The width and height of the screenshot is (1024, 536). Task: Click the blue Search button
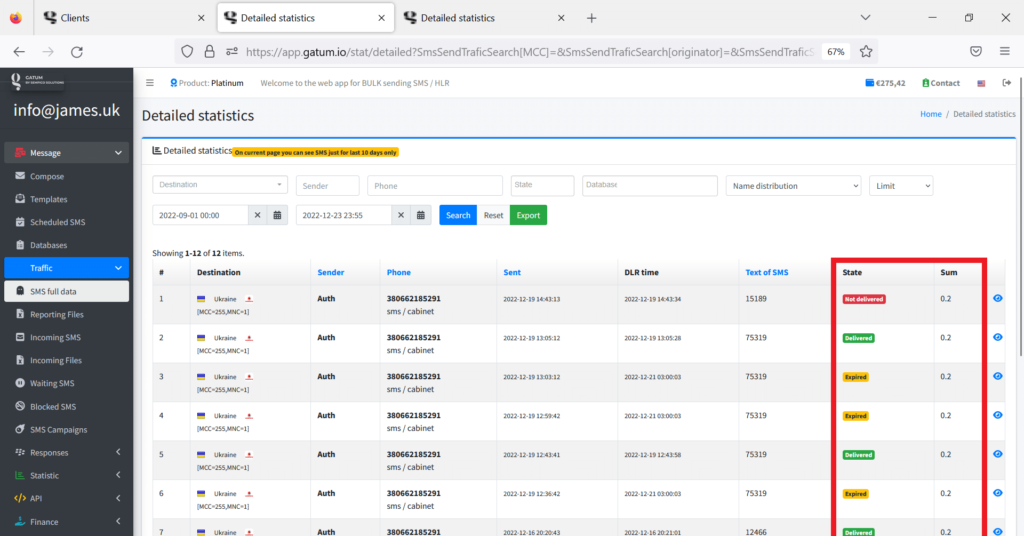tap(458, 215)
